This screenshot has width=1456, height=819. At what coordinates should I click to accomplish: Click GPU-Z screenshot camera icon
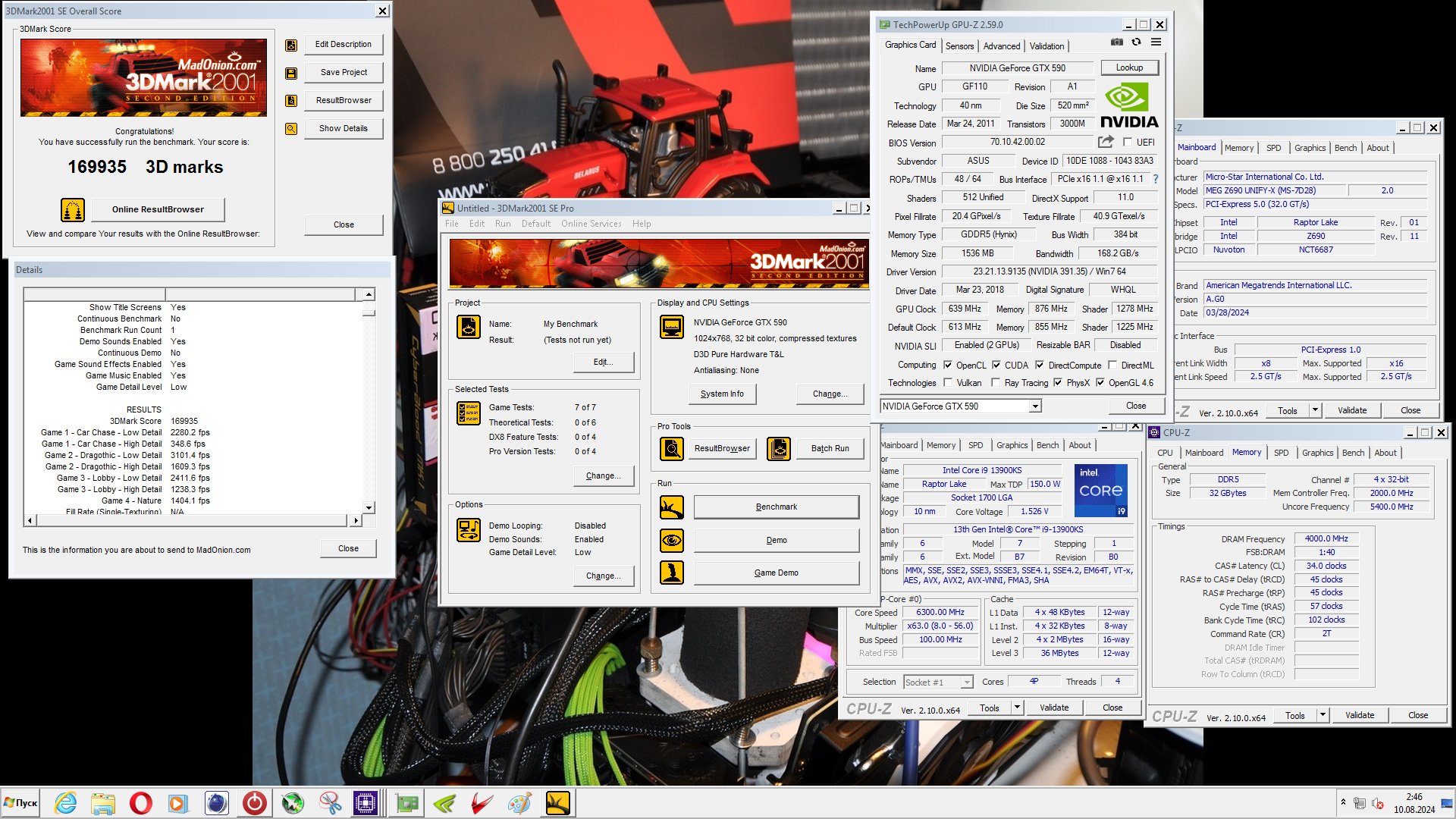[1116, 42]
